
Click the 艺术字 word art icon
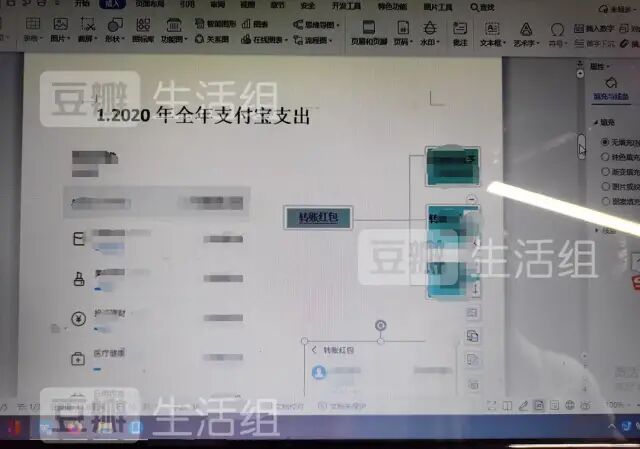coord(526,29)
